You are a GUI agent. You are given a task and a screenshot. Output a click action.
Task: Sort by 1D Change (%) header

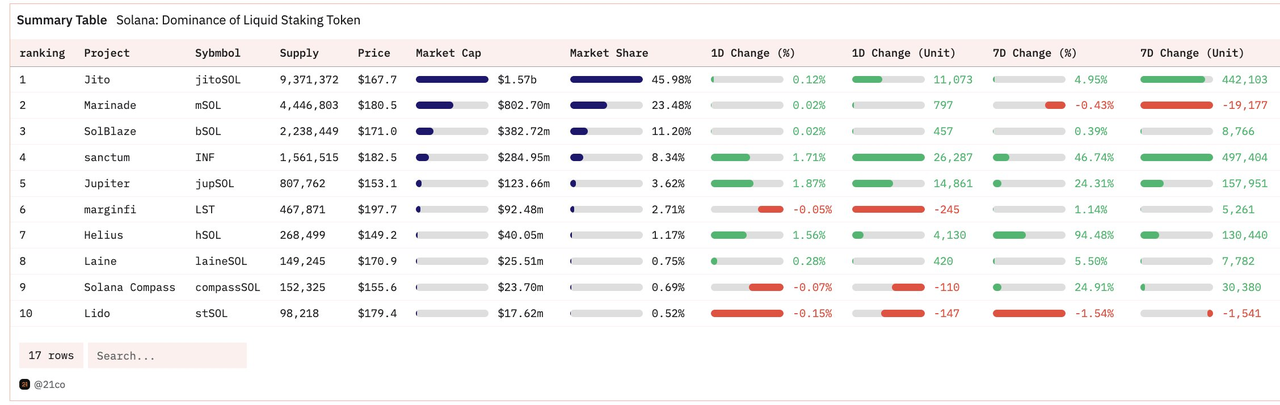point(752,53)
